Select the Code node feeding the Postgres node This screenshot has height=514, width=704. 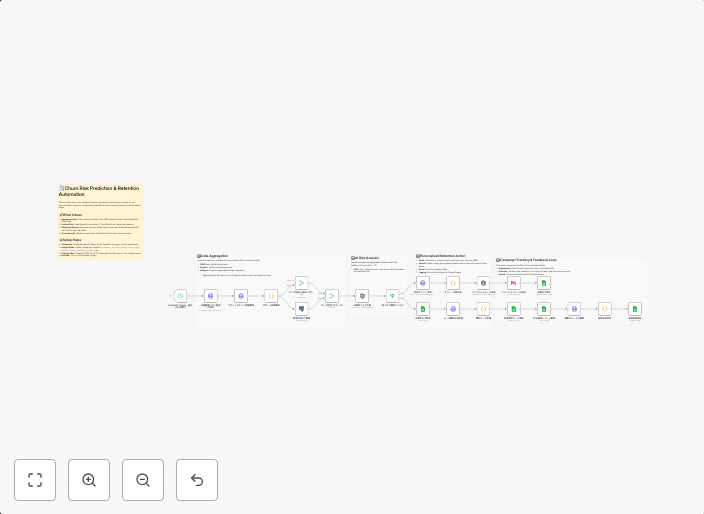(271, 296)
